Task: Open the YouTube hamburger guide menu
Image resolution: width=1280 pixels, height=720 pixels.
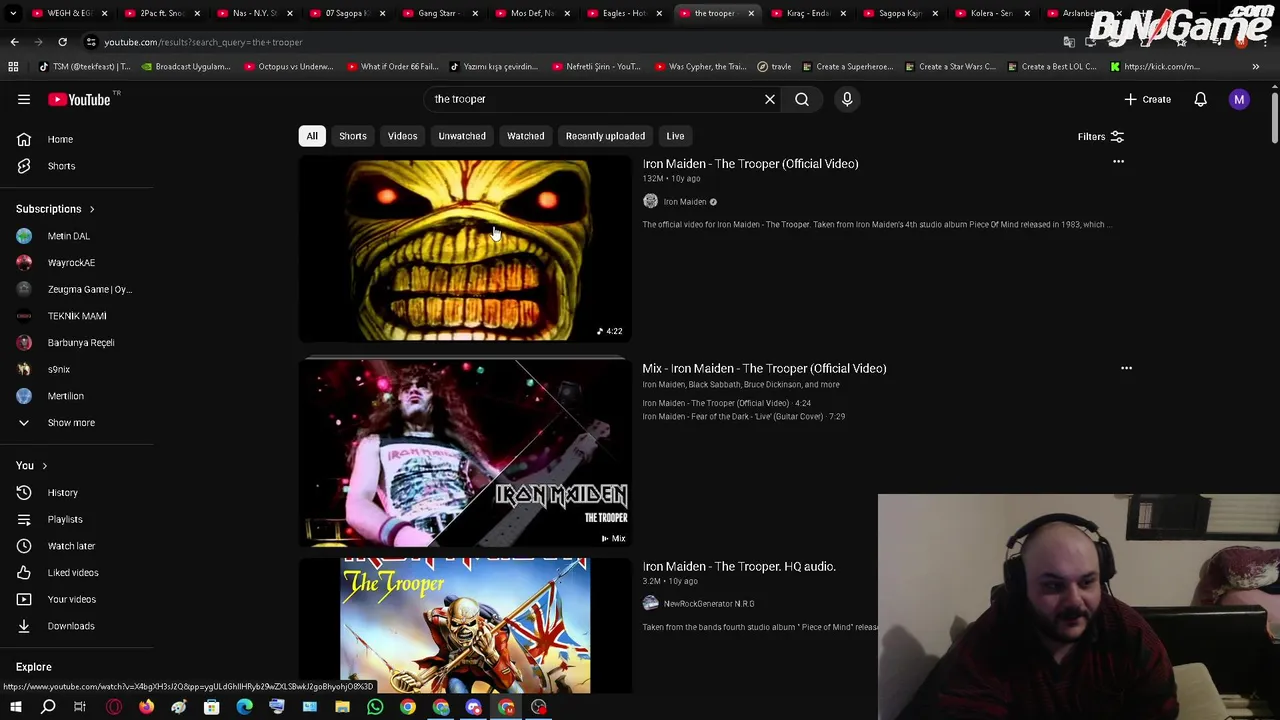Action: 24,99
